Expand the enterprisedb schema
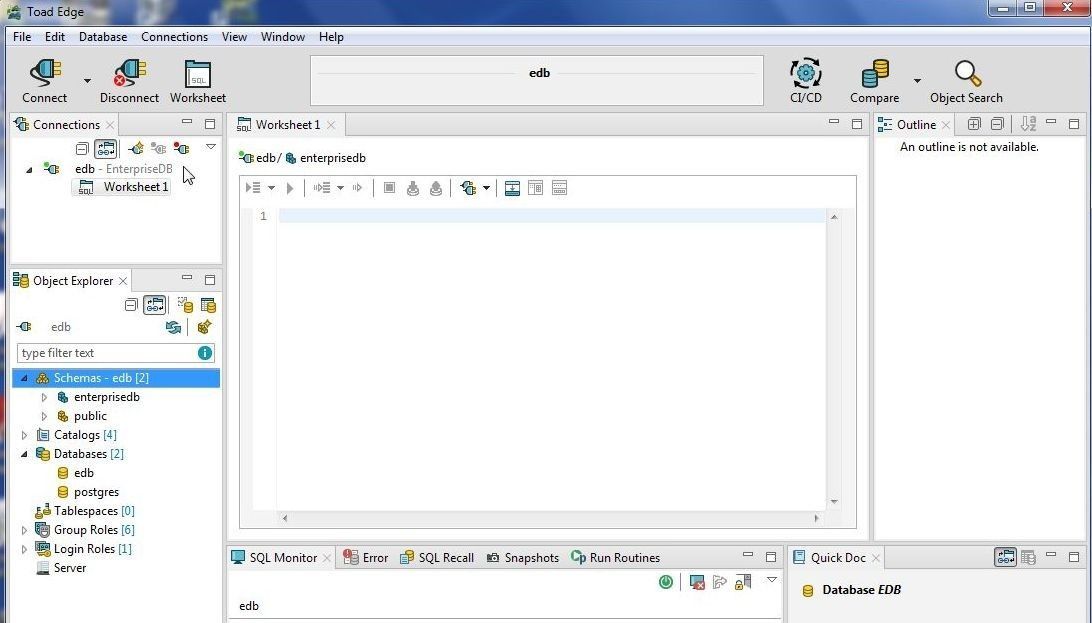Viewport: 1092px width, 623px height. click(44, 397)
